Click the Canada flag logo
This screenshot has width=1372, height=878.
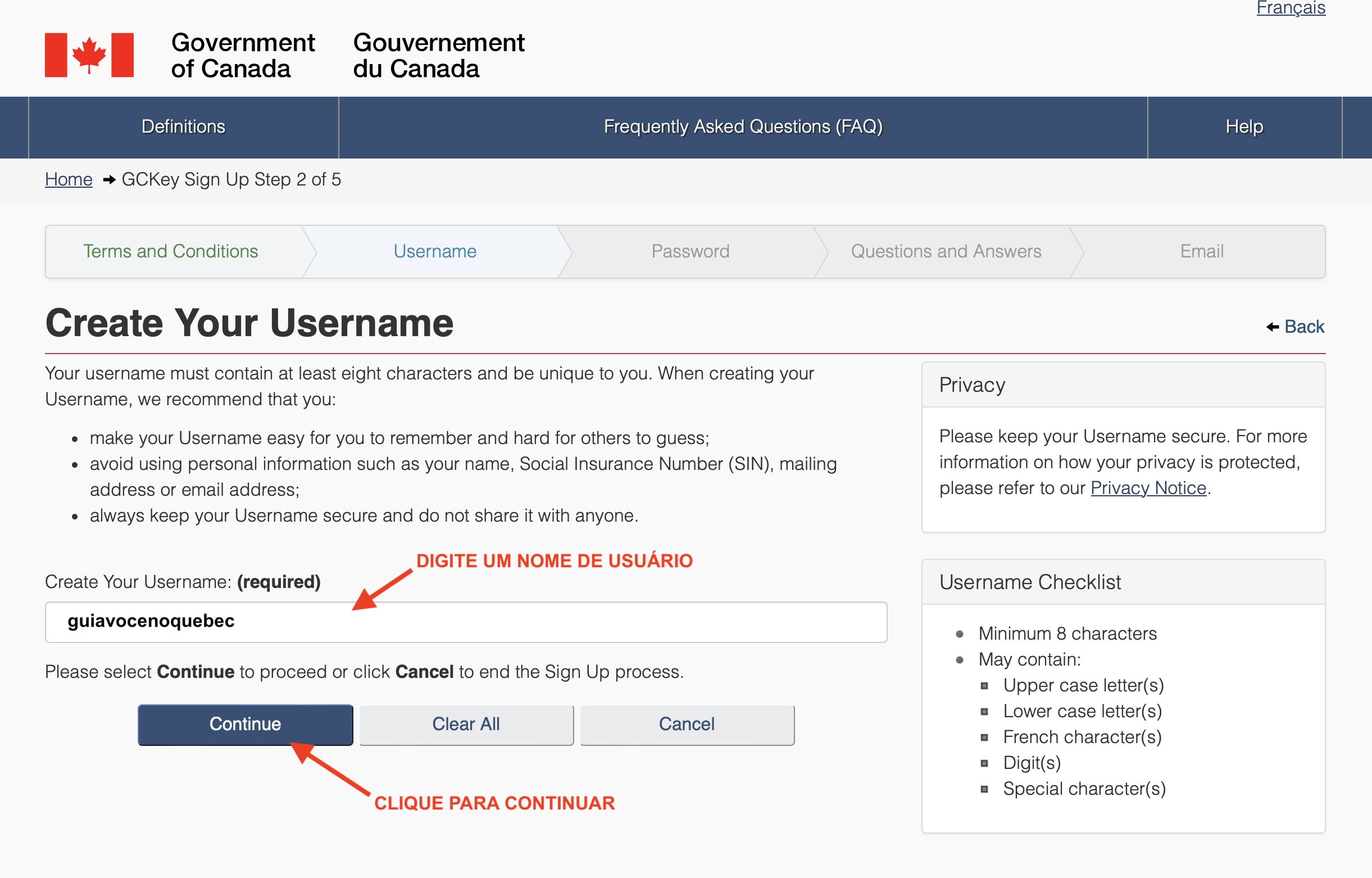pos(89,55)
